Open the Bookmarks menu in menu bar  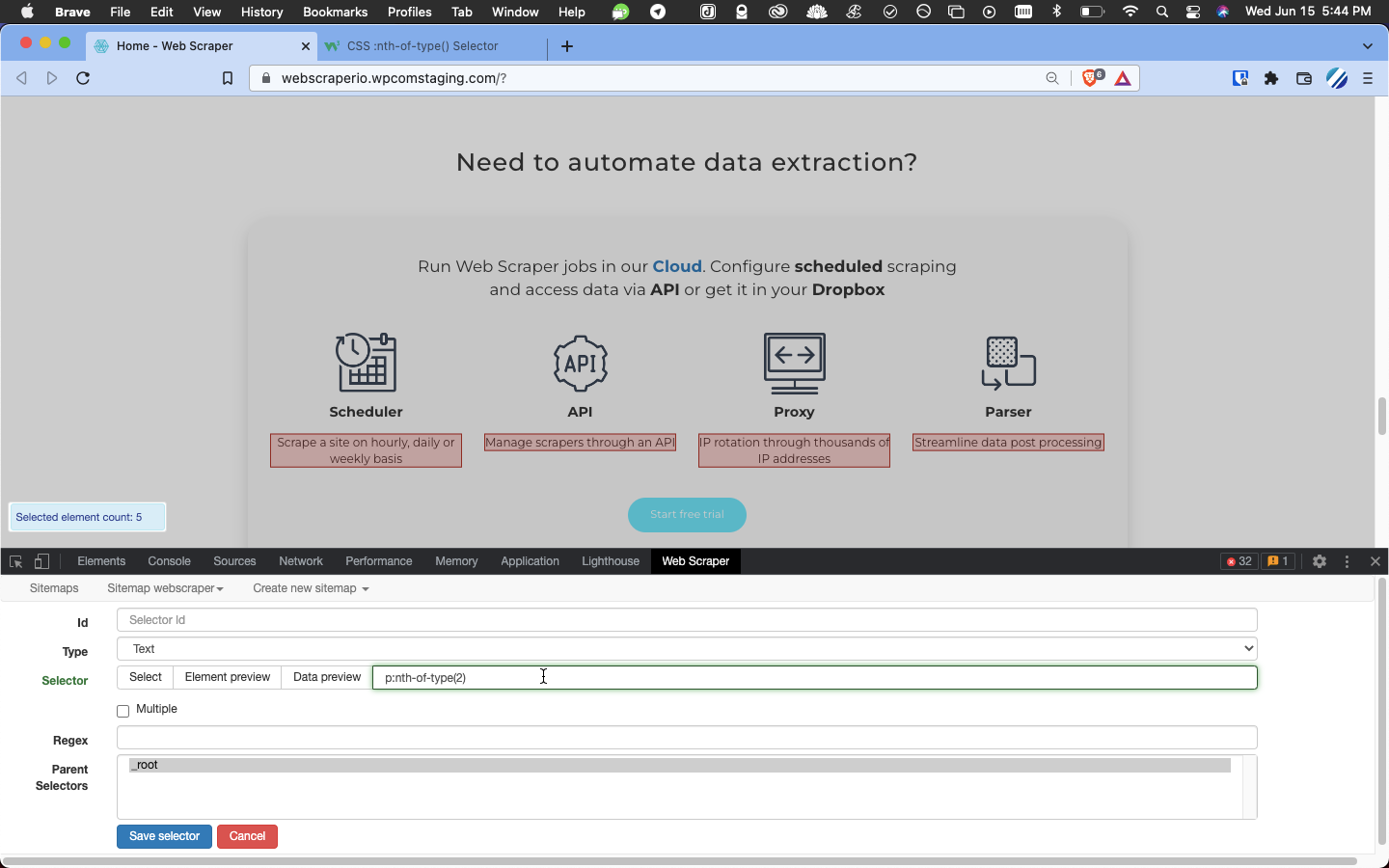[x=335, y=12]
